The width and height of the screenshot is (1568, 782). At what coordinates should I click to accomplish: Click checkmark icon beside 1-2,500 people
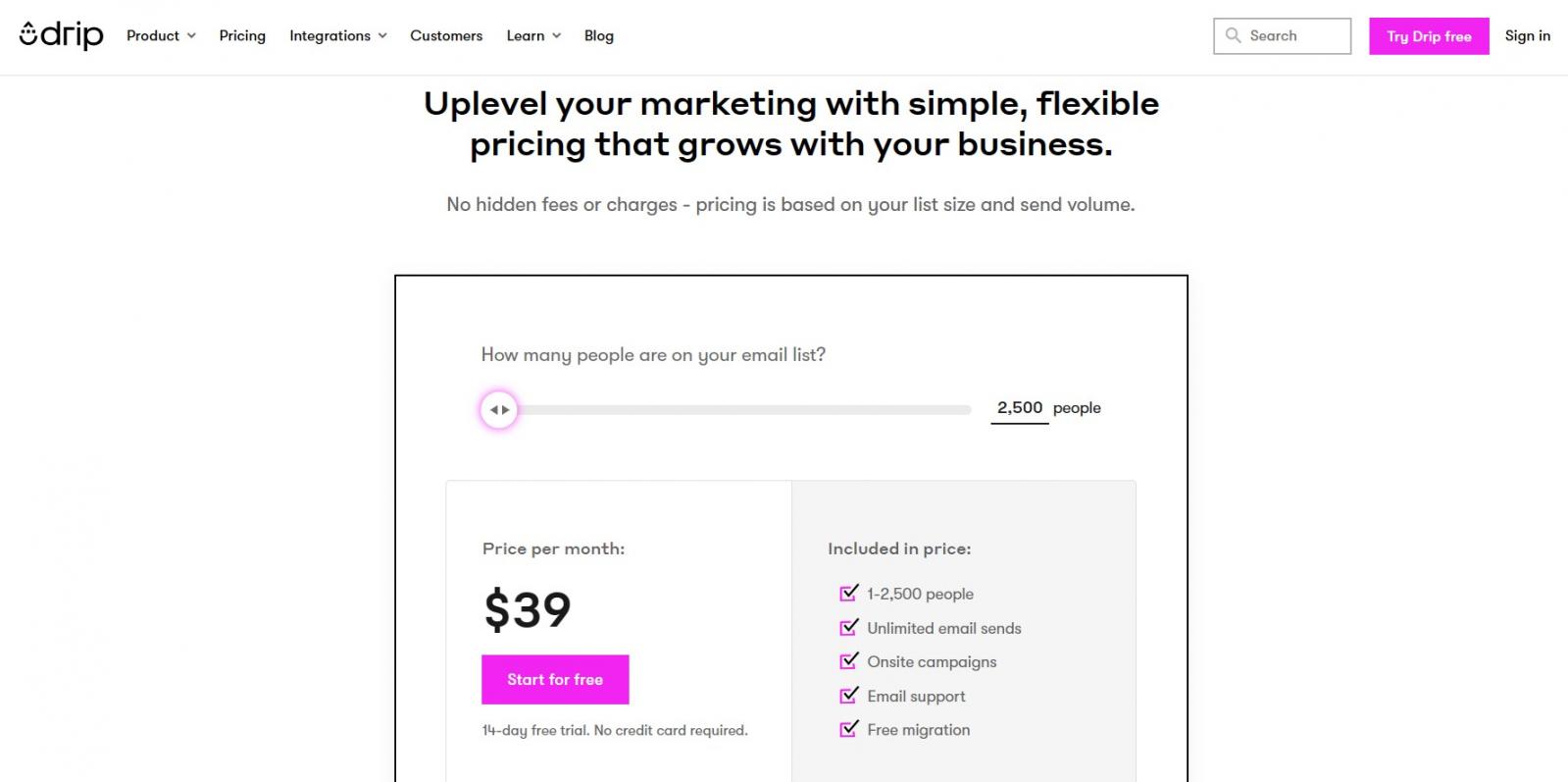coord(848,594)
